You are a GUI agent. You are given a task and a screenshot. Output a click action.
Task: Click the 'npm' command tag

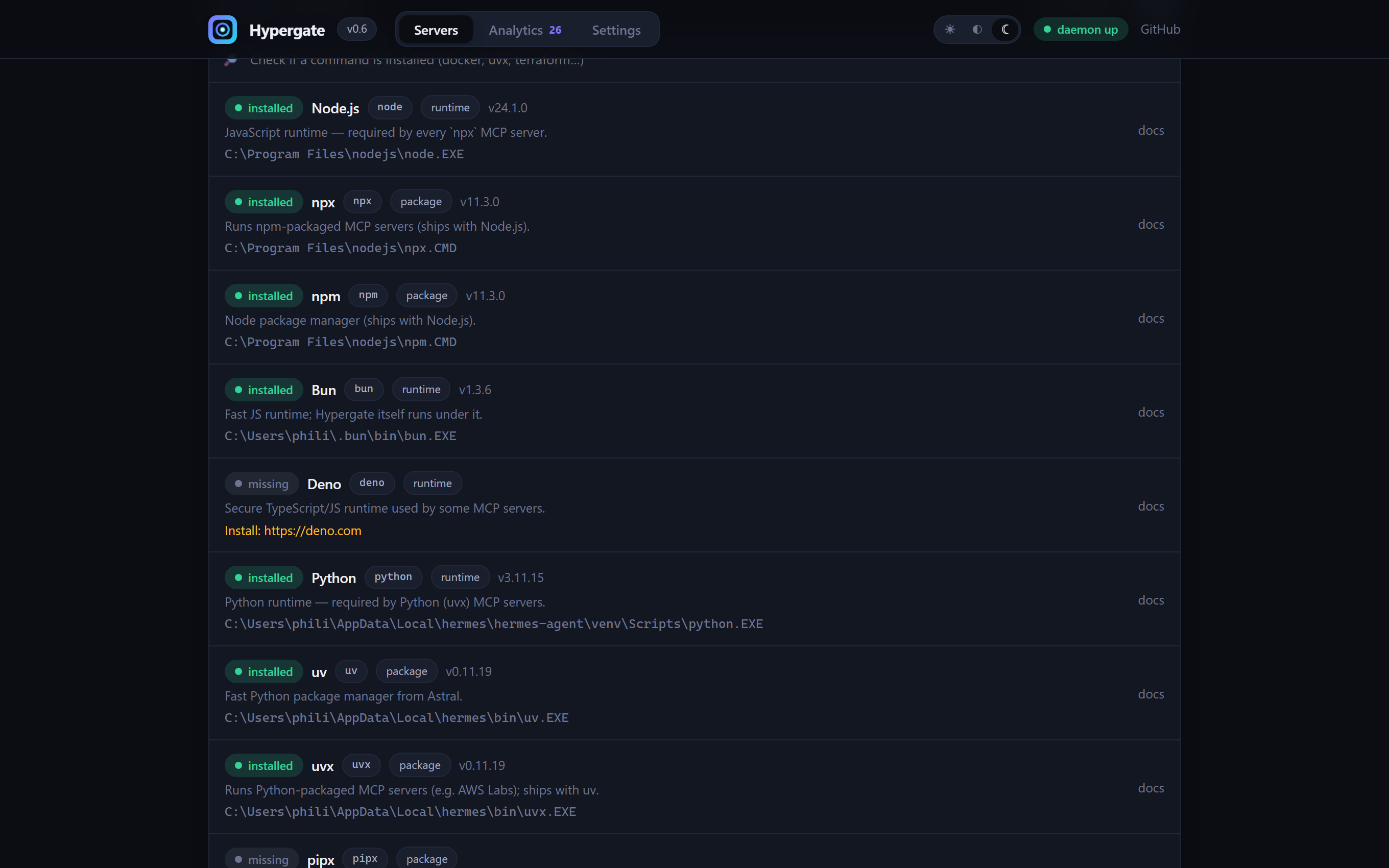pyautogui.click(x=368, y=295)
